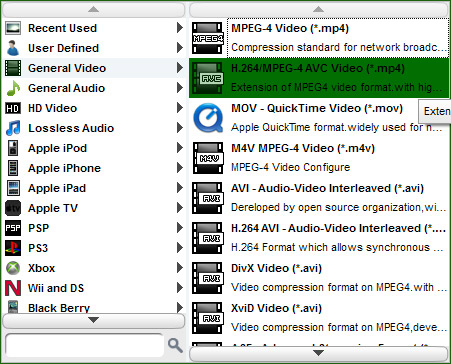
Task: Click the format search input field
Action: pos(85,345)
